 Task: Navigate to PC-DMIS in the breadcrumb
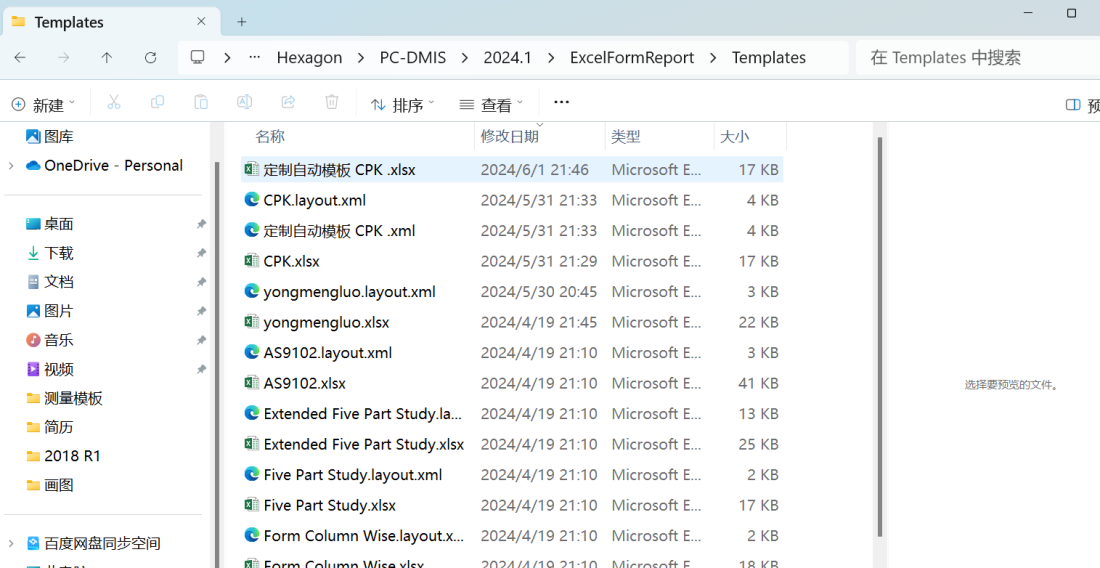[412, 58]
